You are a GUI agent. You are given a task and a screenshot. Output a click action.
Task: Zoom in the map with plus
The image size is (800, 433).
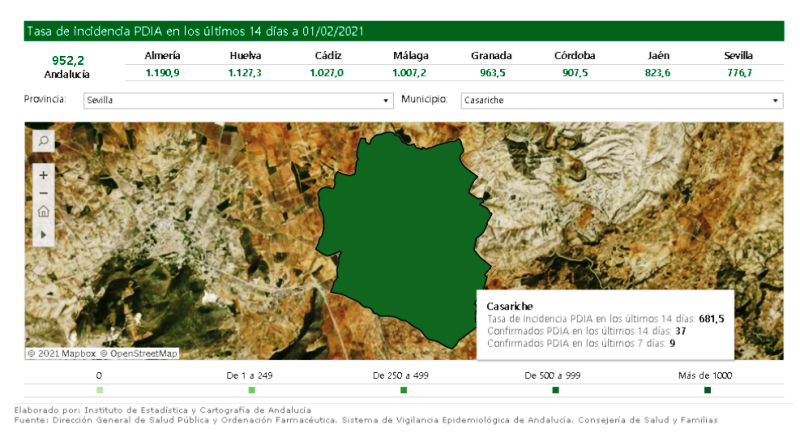pyautogui.click(x=43, y=174)
